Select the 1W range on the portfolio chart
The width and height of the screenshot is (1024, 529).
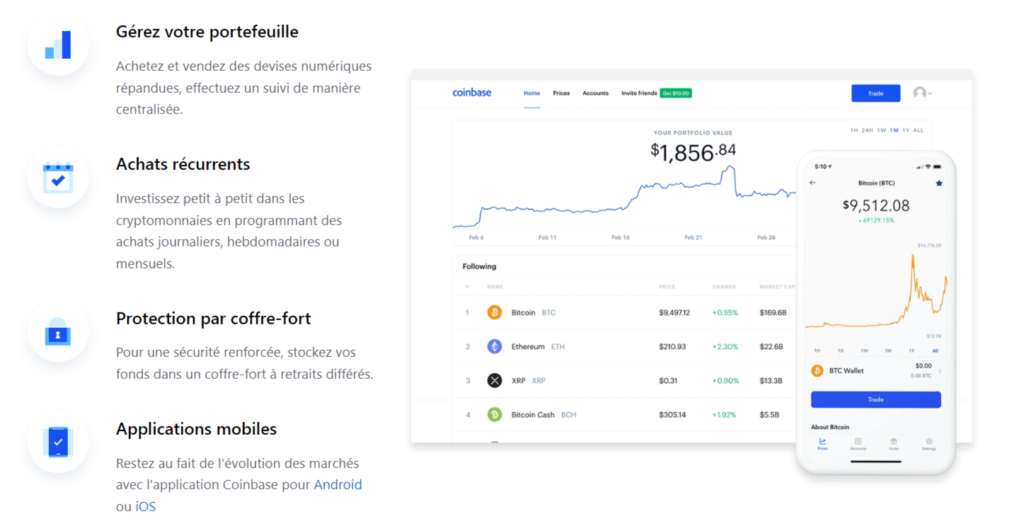click(881, 131)
